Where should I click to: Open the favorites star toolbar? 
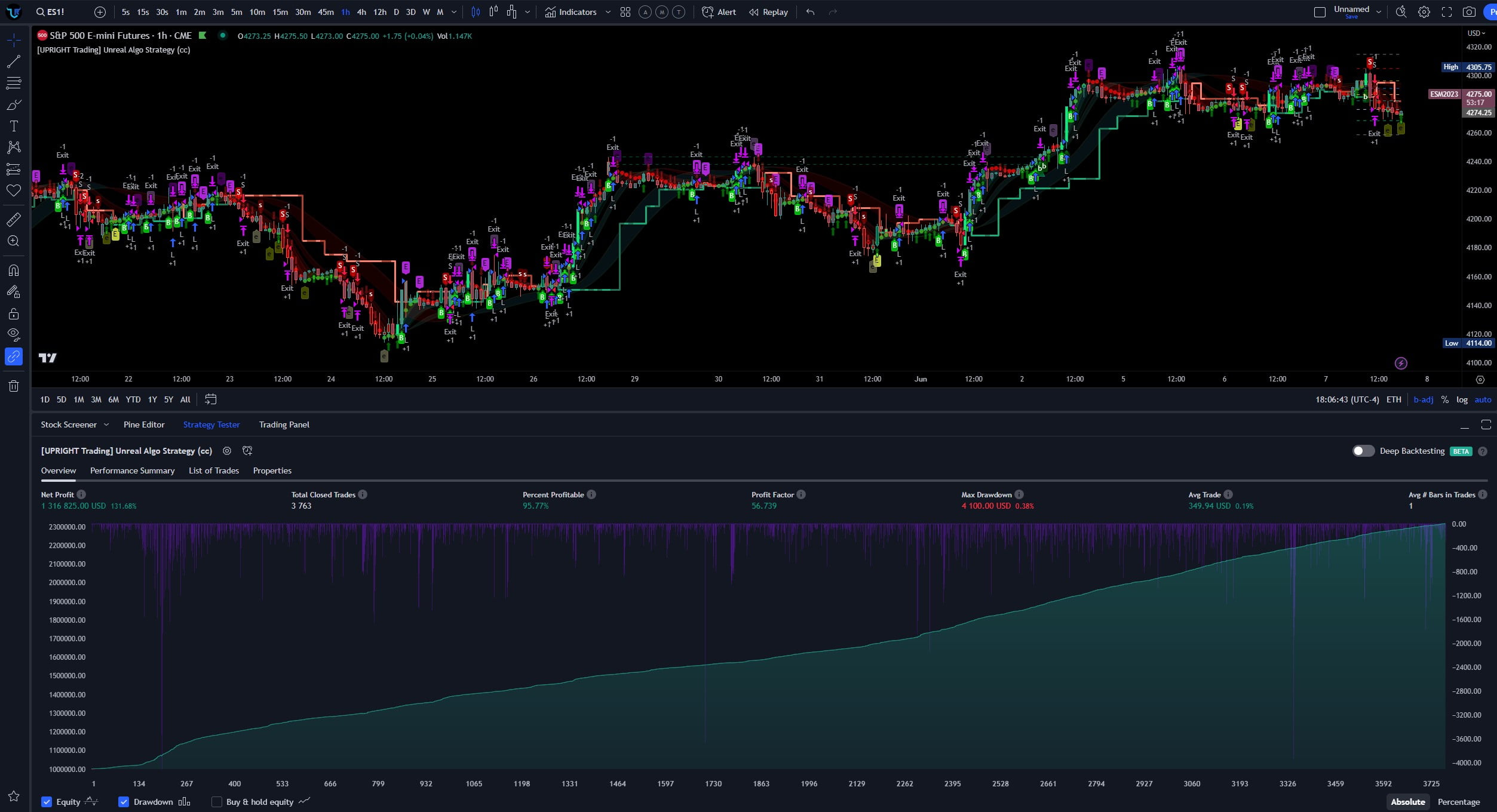point(14,796)
